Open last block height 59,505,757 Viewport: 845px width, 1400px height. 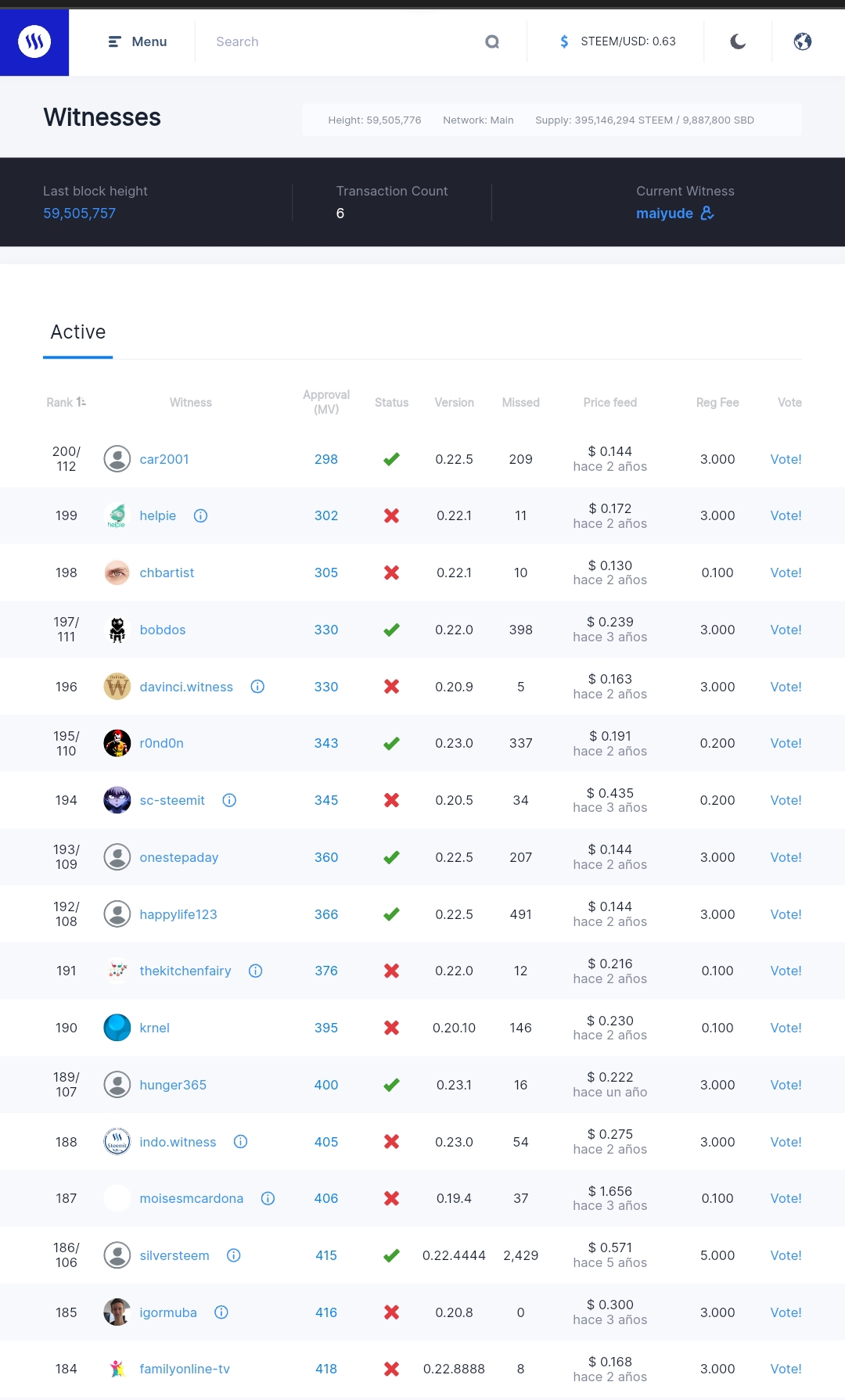[x=79, y=214]
